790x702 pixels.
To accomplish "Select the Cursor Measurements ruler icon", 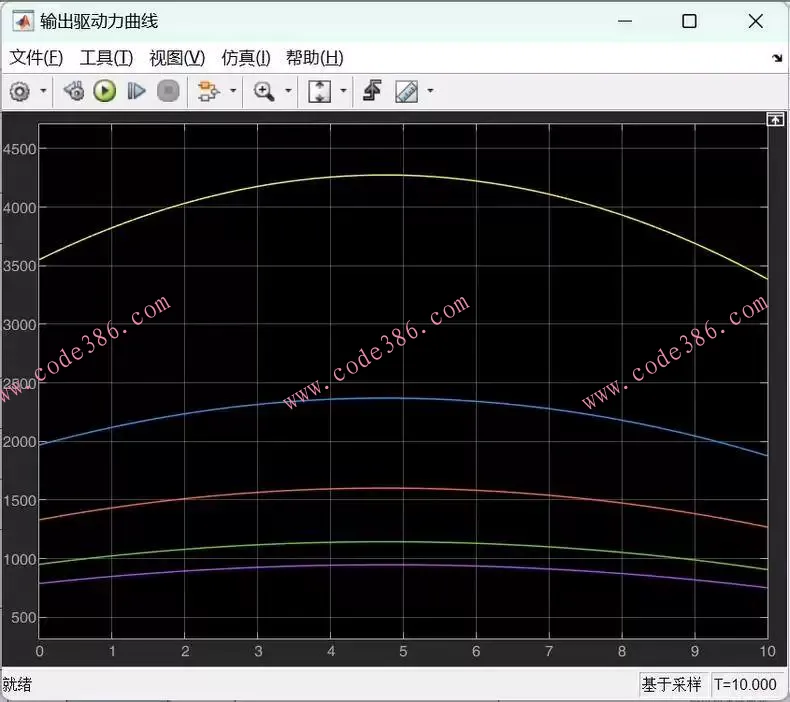I will [406, 91].
